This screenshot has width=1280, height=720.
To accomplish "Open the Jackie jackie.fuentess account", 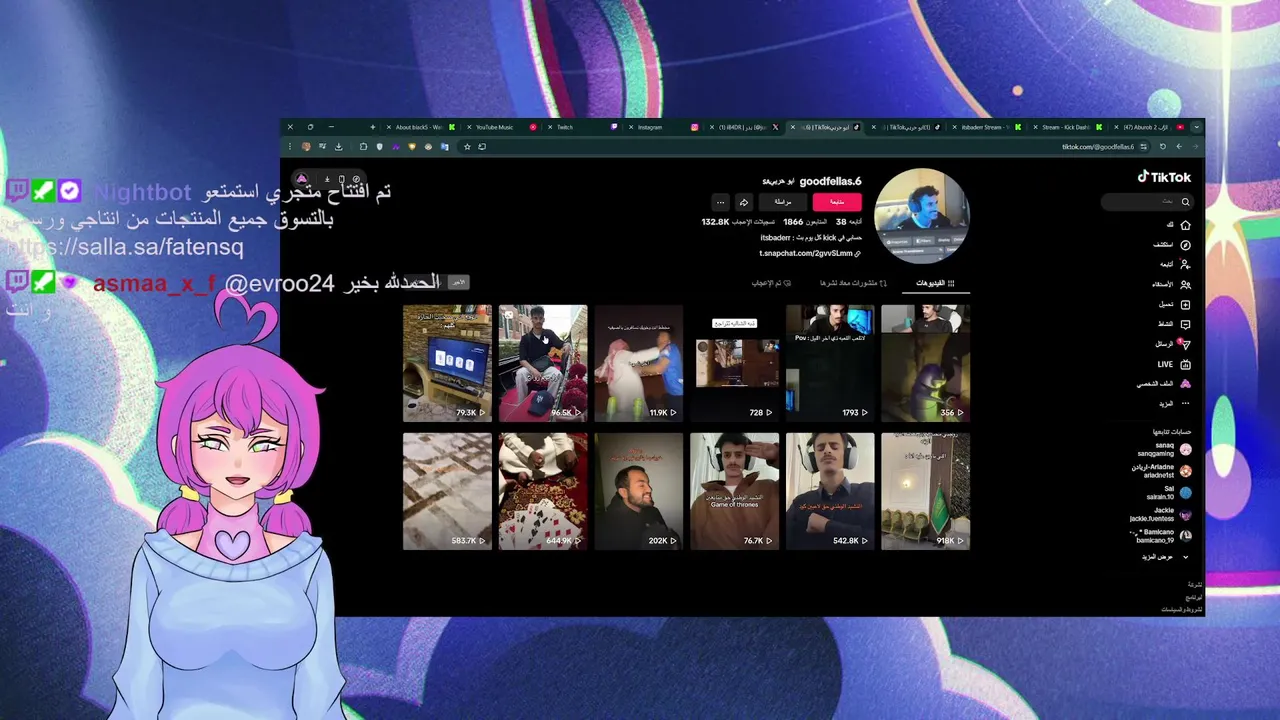I will tap(1161, 514).
